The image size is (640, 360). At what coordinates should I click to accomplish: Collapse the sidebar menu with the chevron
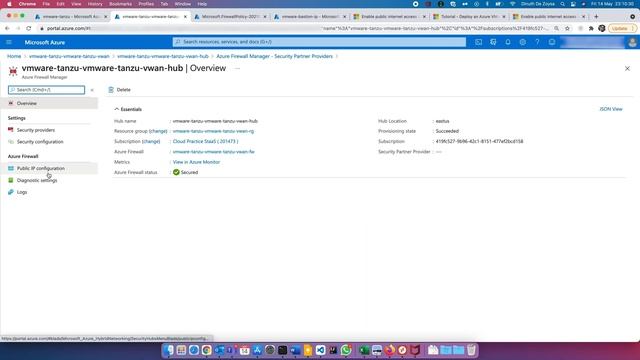point(92,90)
